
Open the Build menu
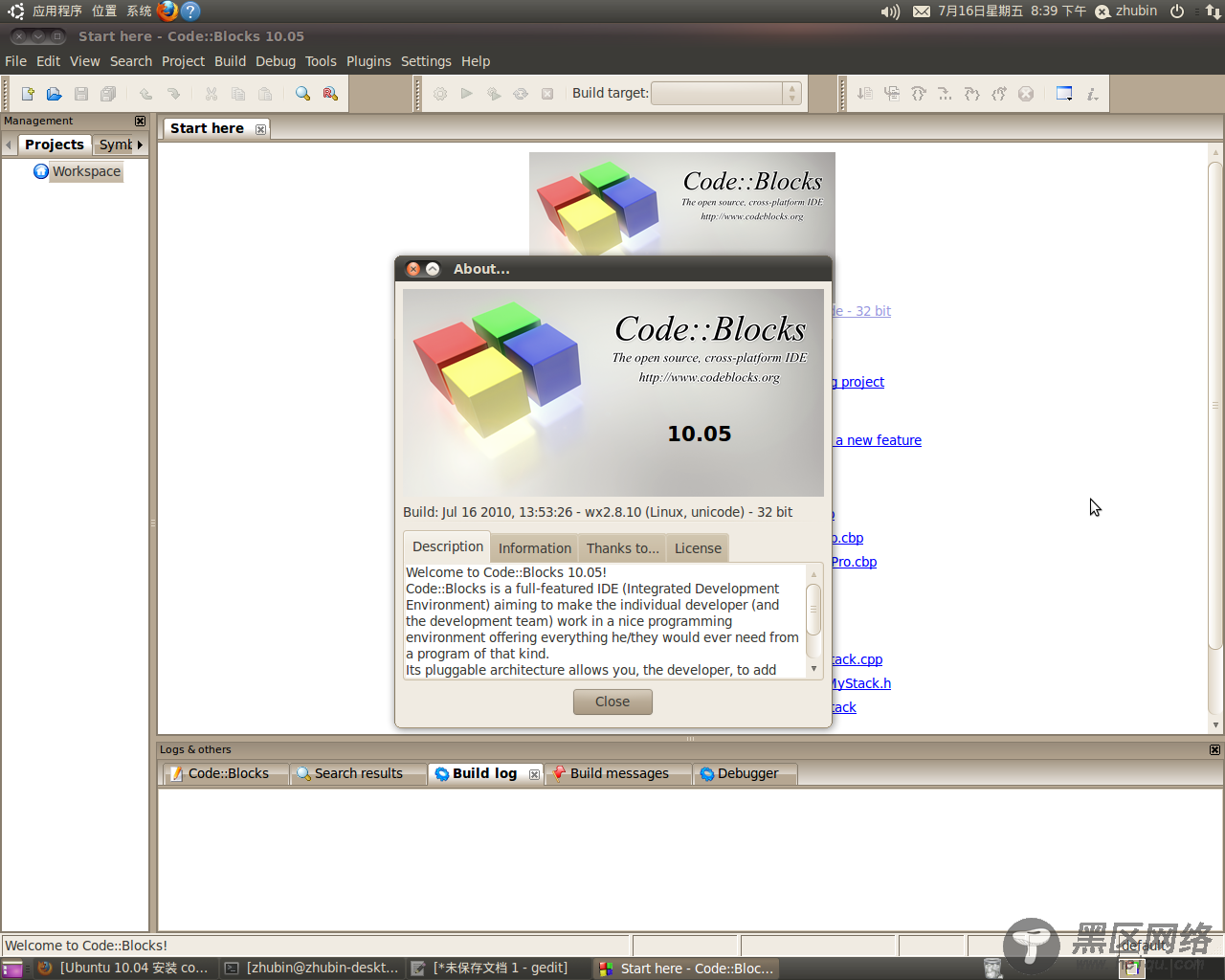click(230, 61)
